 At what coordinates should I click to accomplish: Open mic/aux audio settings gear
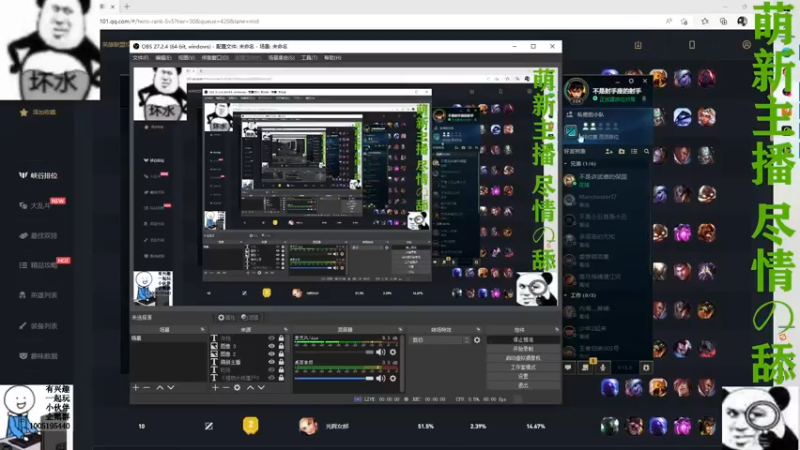click(393, 352)
